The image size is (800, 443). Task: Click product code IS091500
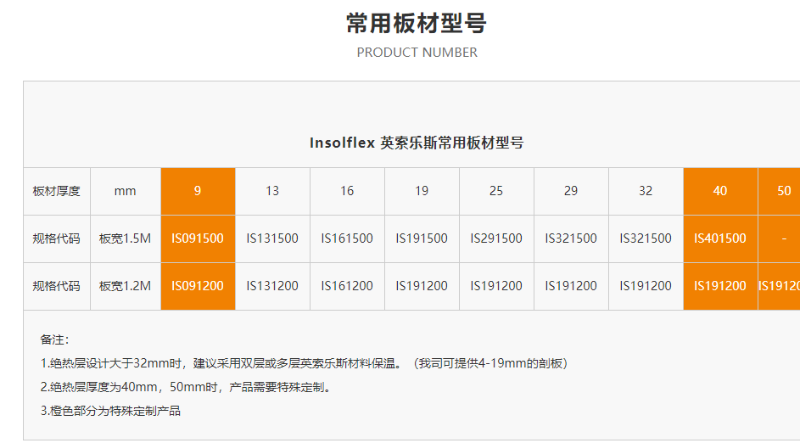click(x=197, y=239)
